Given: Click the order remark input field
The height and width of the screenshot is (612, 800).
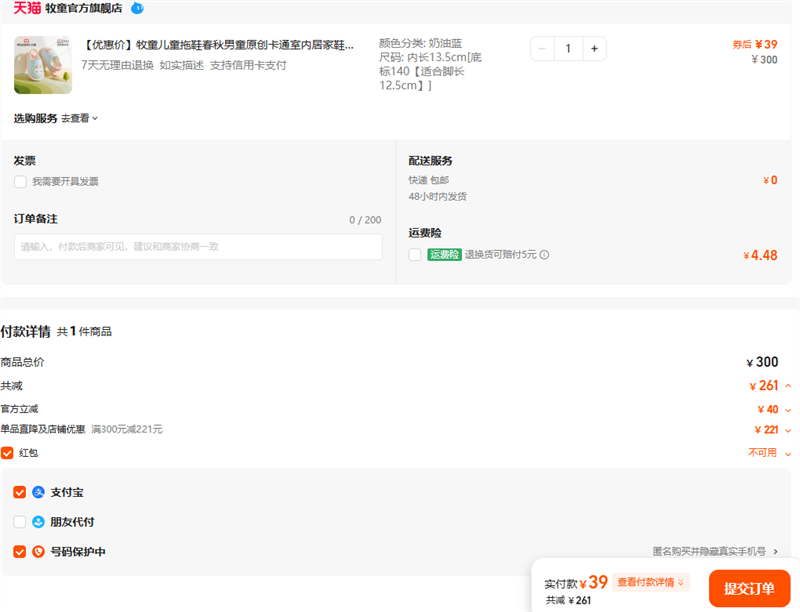Looking at the screenshot, I should coord(198,247).
